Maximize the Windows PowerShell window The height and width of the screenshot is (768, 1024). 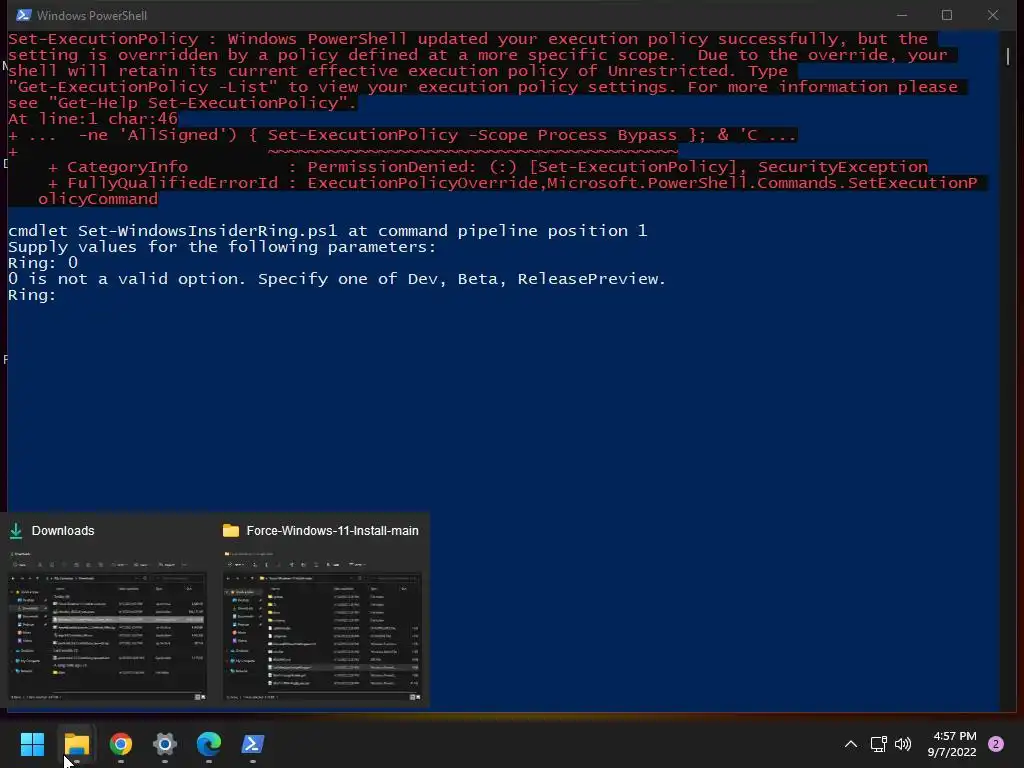(x=947, y=15)
